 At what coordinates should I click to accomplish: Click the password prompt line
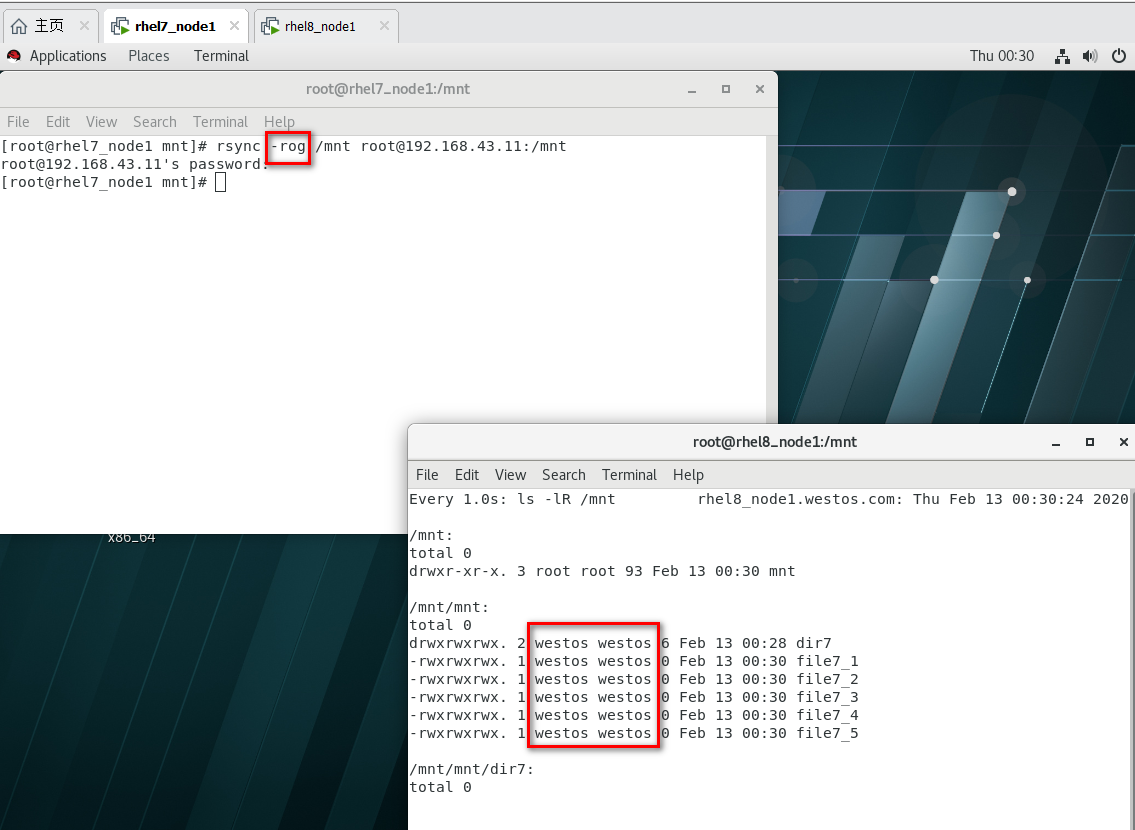(135, 164)
